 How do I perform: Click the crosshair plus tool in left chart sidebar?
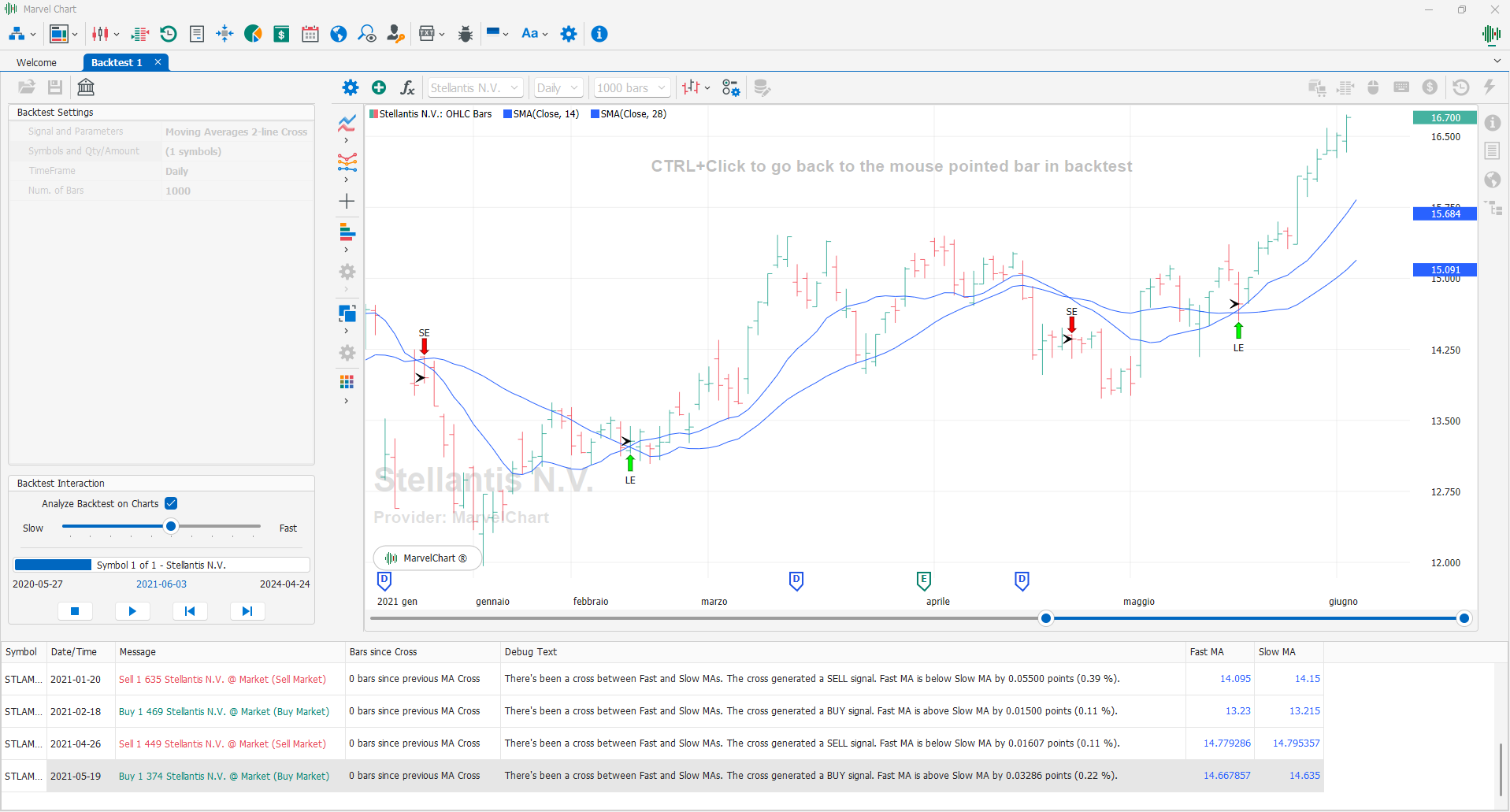click(x=347, y=202)
